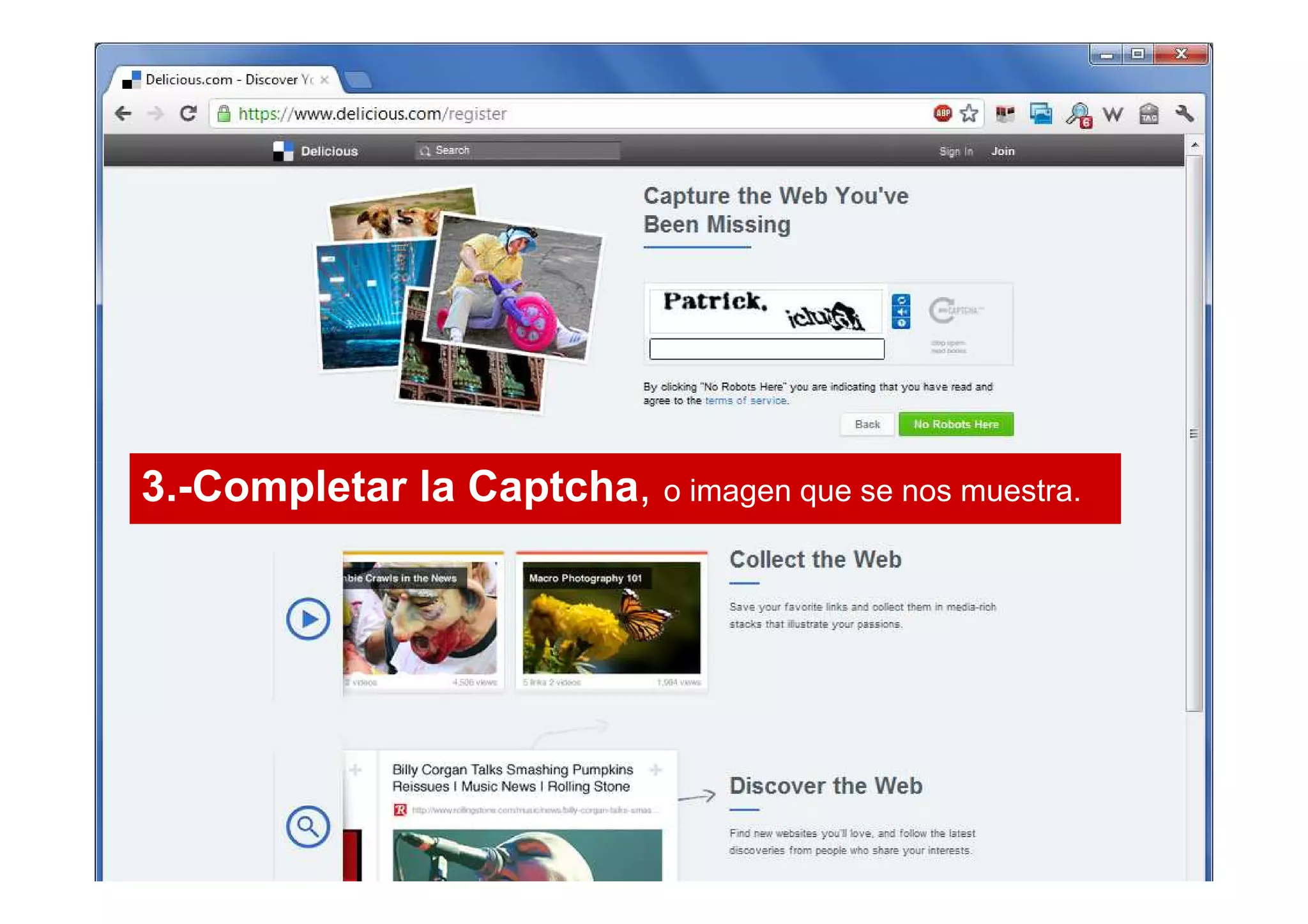Go back with the browser back arrow

(x=123, y=114)
